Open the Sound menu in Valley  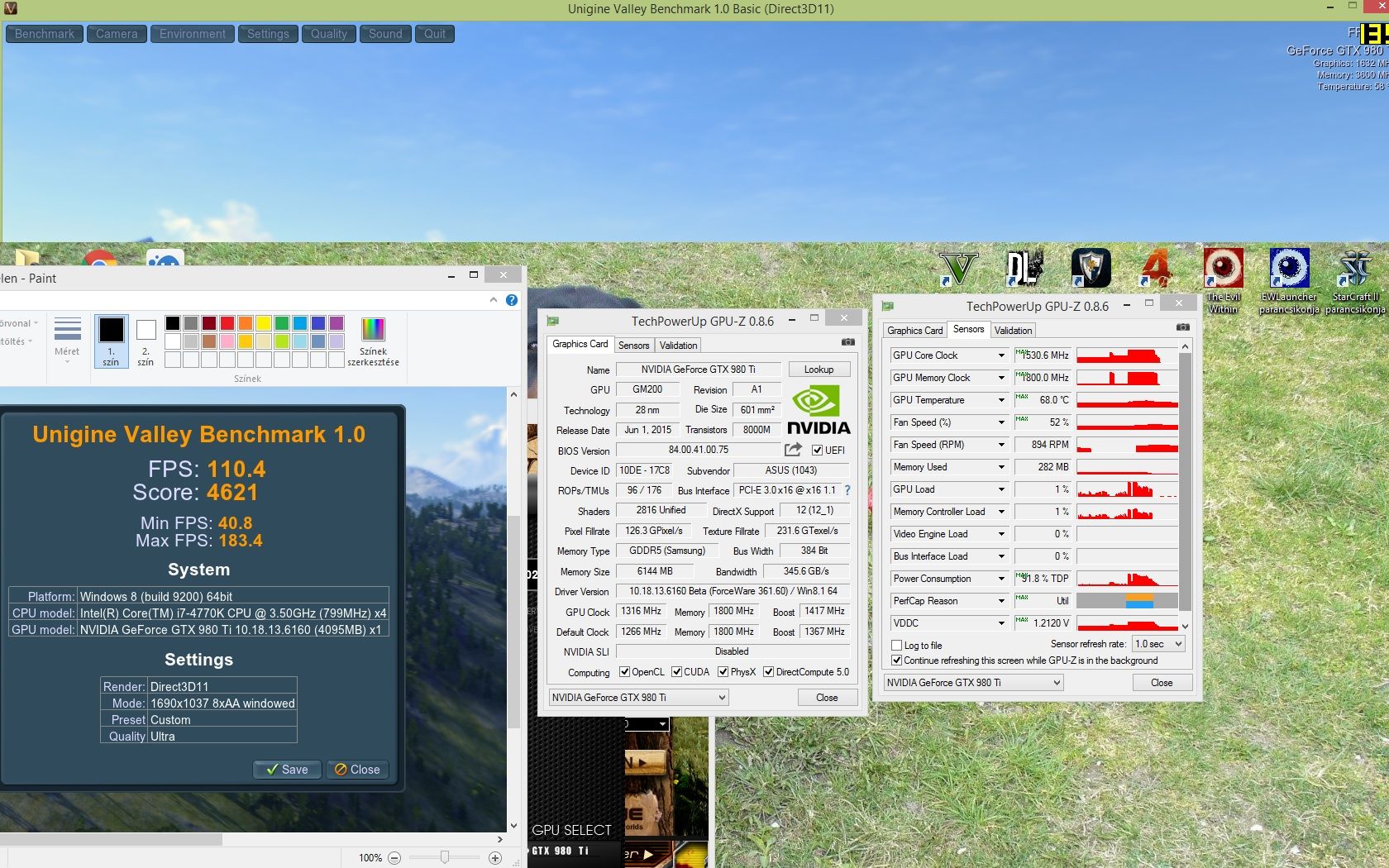point(385,34)
